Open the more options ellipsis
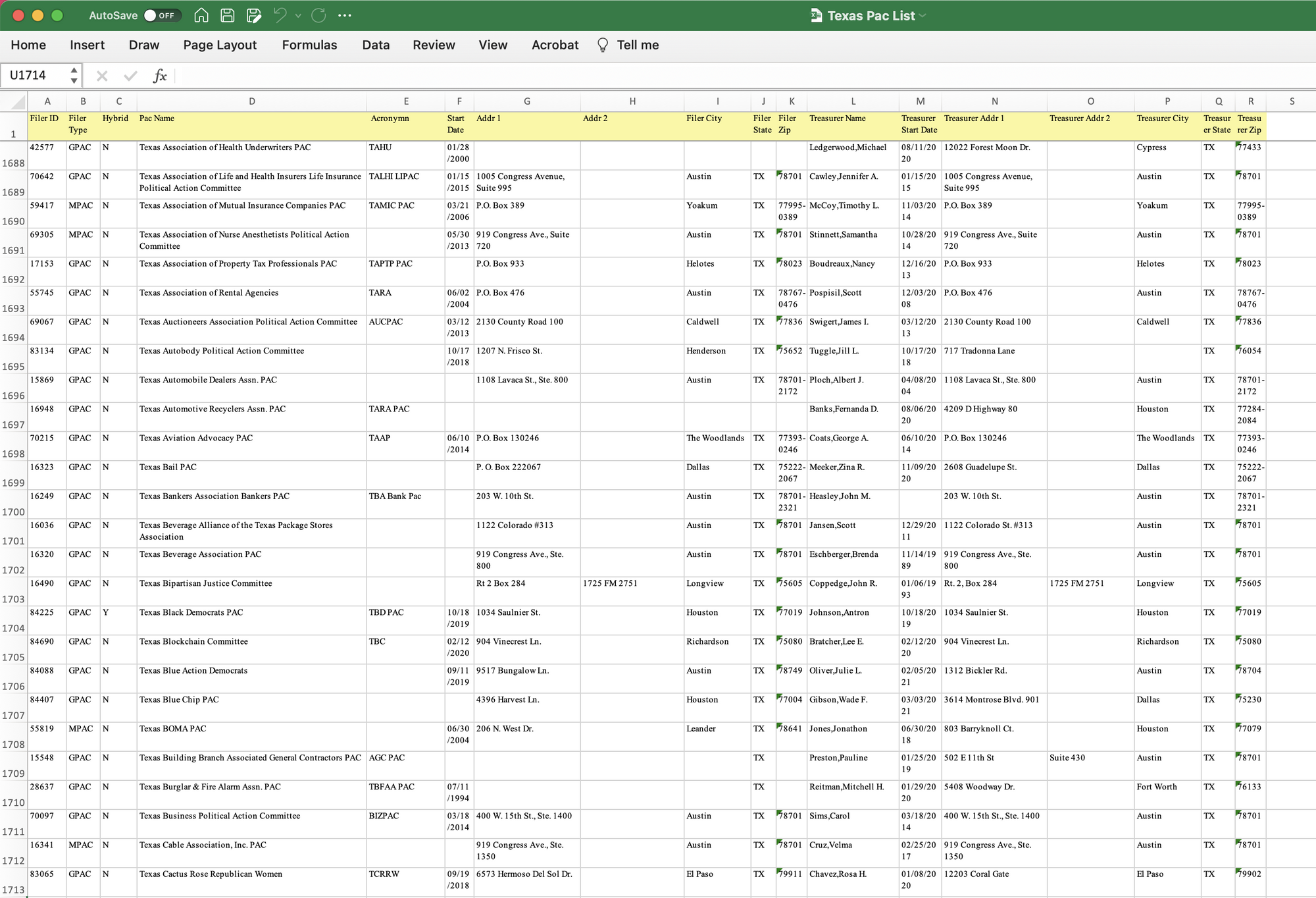 click(345, 15)
